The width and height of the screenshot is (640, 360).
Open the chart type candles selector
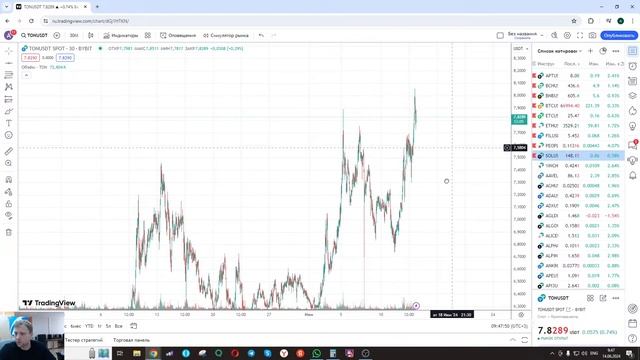pos(91,36)
